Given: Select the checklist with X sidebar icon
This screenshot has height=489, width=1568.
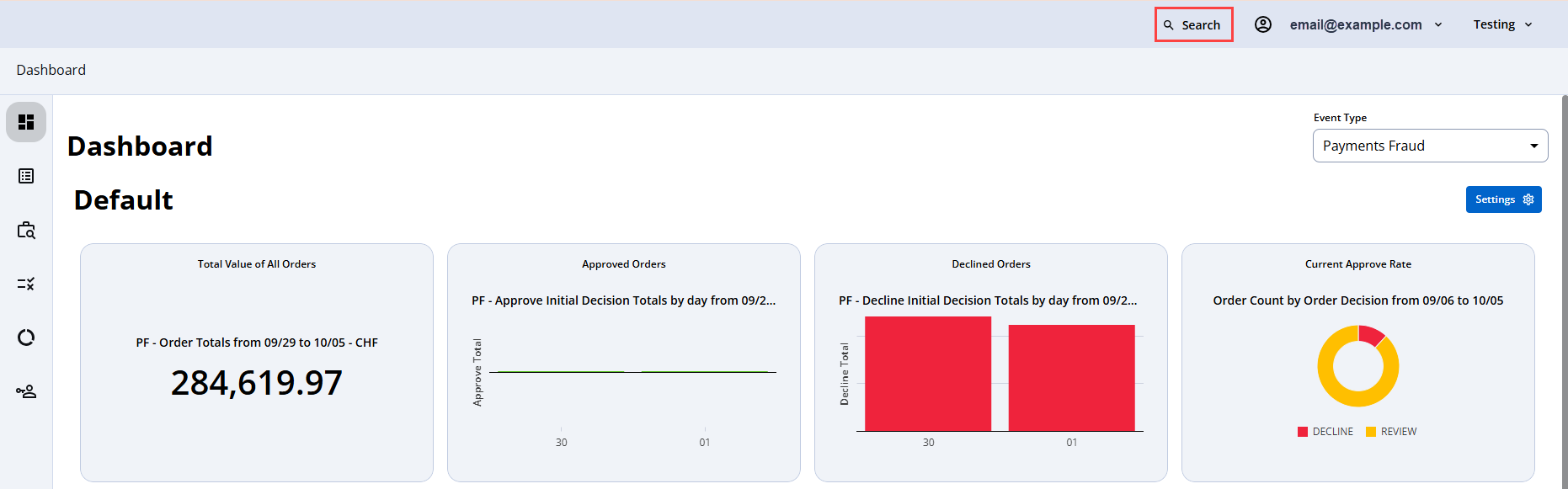Looking at the screenshot, I should point(26,284).
